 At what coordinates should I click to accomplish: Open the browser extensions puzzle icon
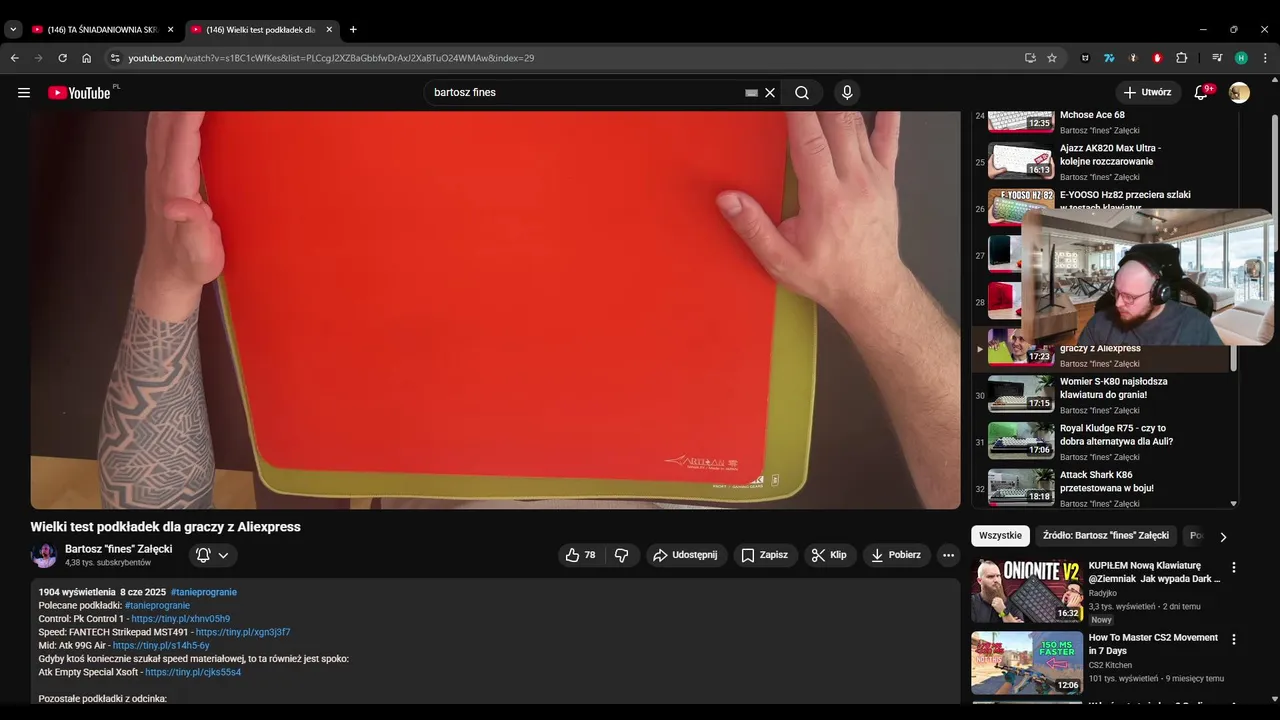coord(1181,58)
